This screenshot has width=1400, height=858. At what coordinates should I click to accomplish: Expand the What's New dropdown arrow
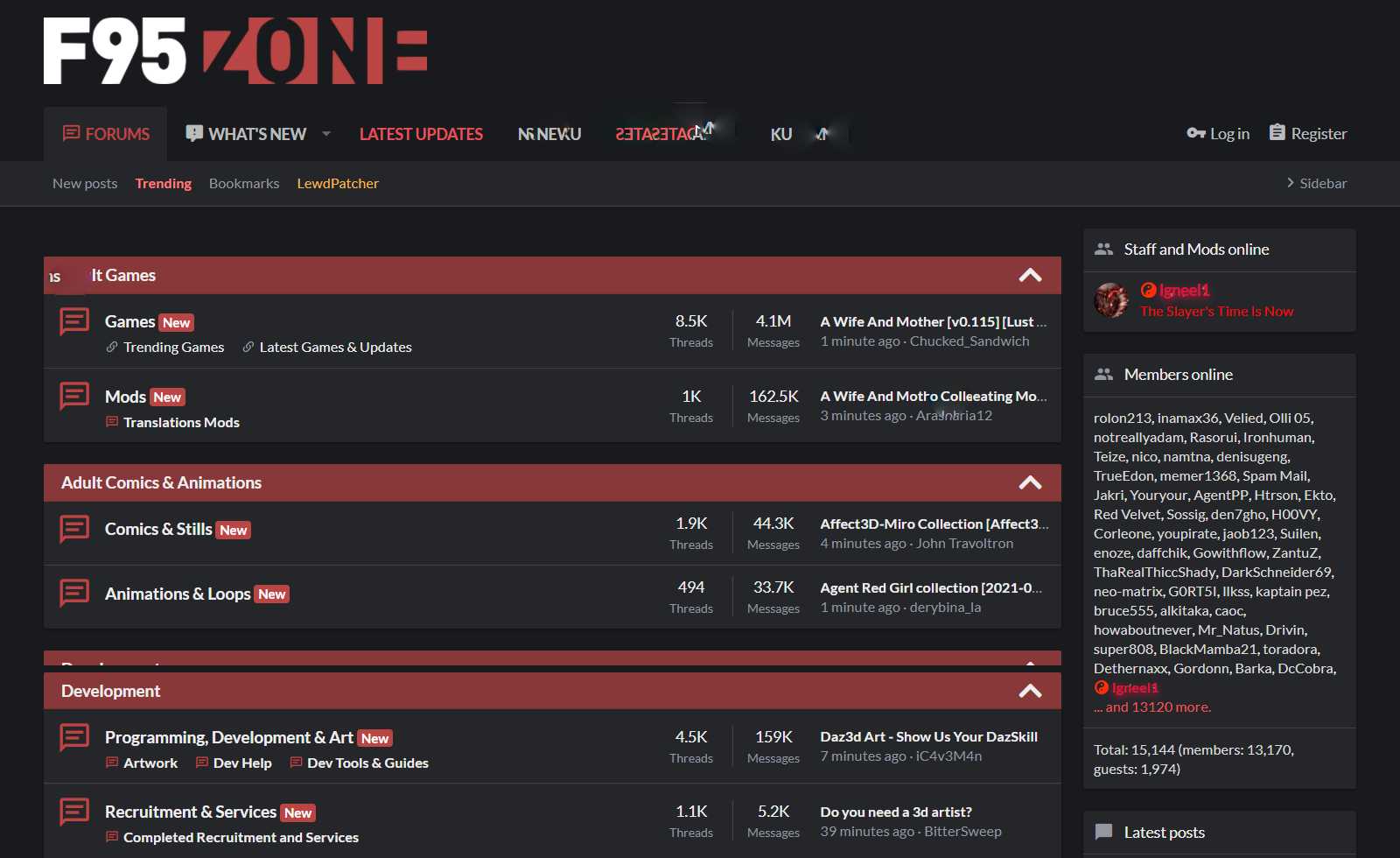[x=326, y=134]
